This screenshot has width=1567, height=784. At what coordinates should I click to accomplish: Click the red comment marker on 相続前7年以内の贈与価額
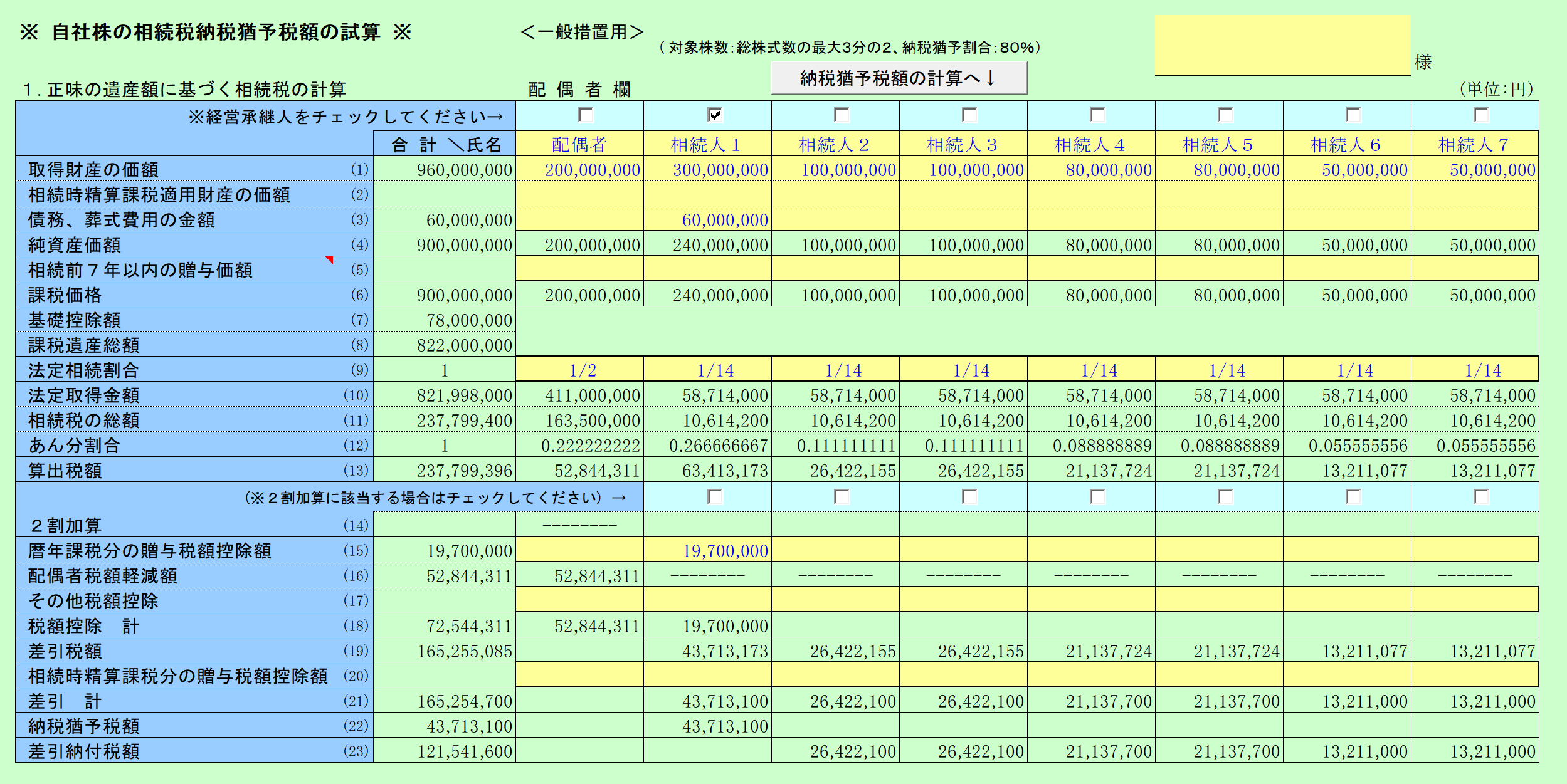(x=329, y=259)
